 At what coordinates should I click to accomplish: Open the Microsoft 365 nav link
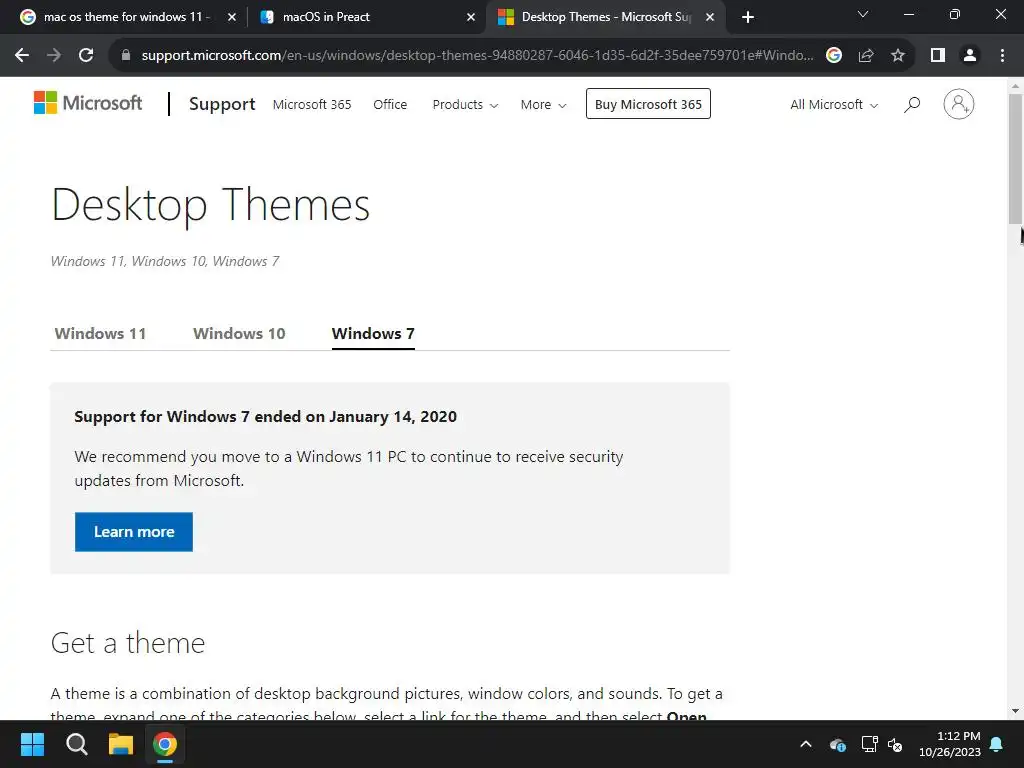[312, 104]
